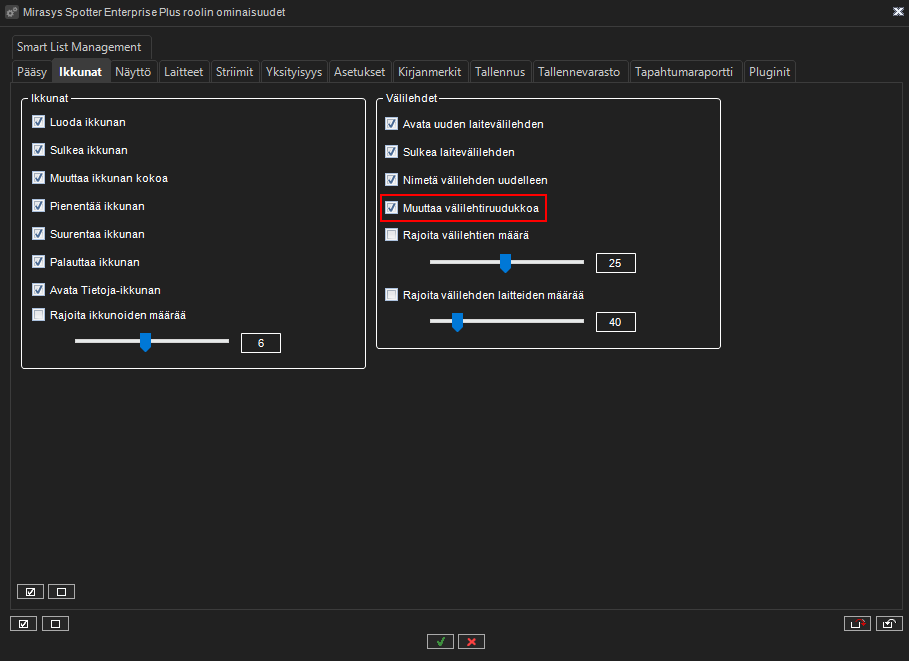Toggle Muuttaa välilehtiruudukkoa checkbox

pos(392,208)
